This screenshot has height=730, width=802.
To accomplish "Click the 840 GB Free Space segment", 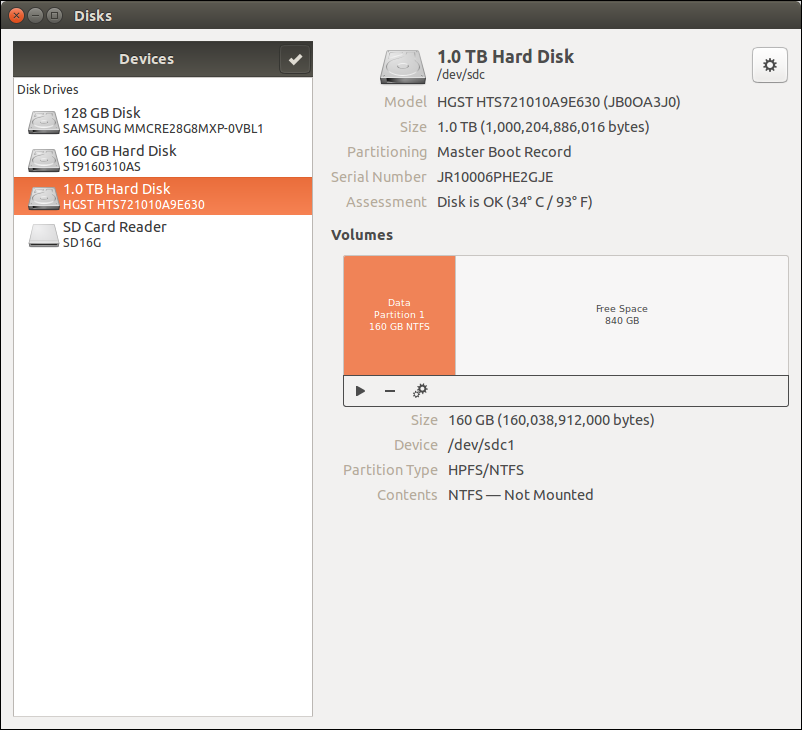I will pyautogui.click(x=621, y=315).
